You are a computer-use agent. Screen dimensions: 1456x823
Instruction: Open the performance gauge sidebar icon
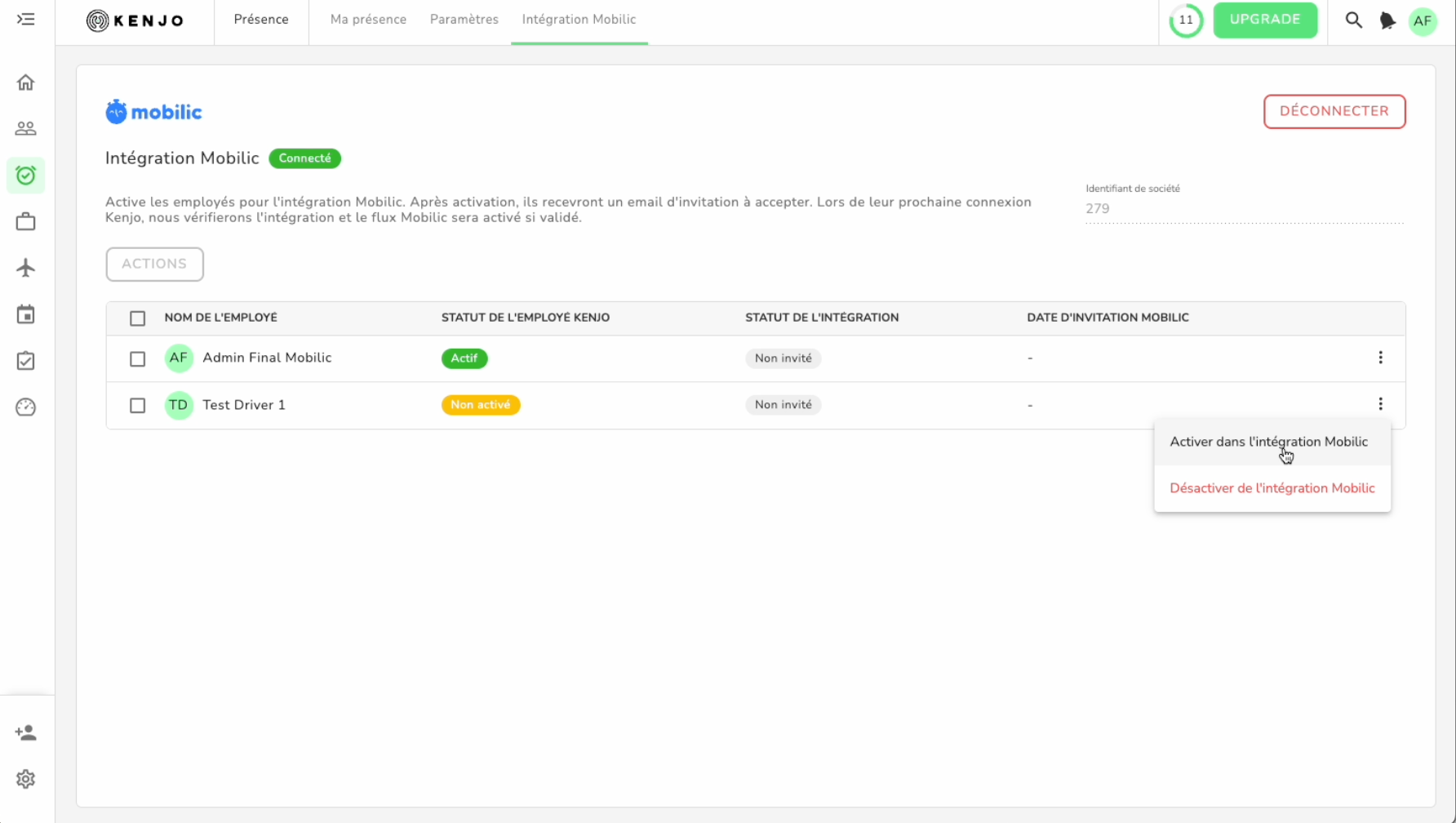click(x=26, y=407)
